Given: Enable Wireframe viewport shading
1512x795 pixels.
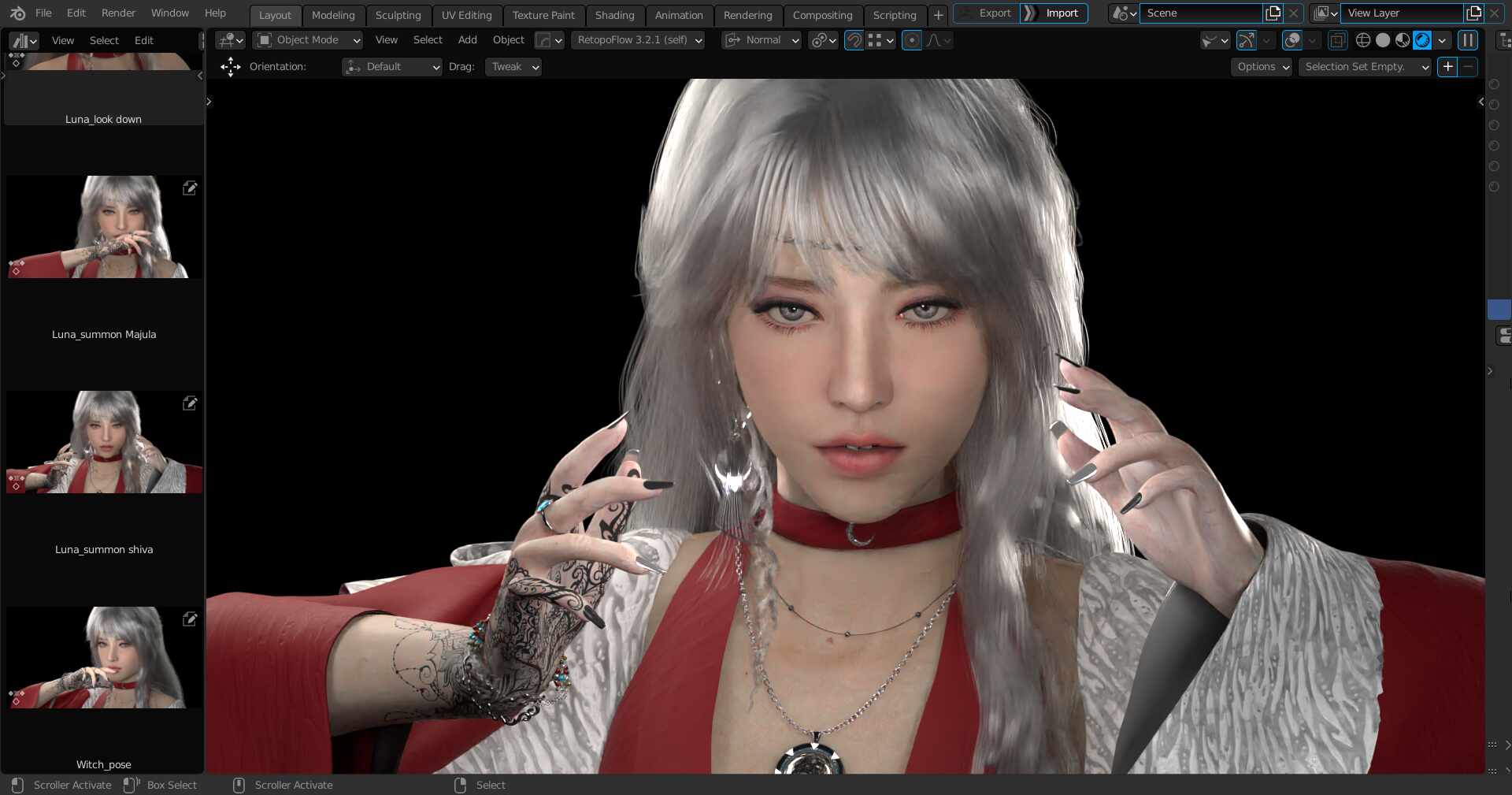Looking at the screenshot, I should point(1363,40).
